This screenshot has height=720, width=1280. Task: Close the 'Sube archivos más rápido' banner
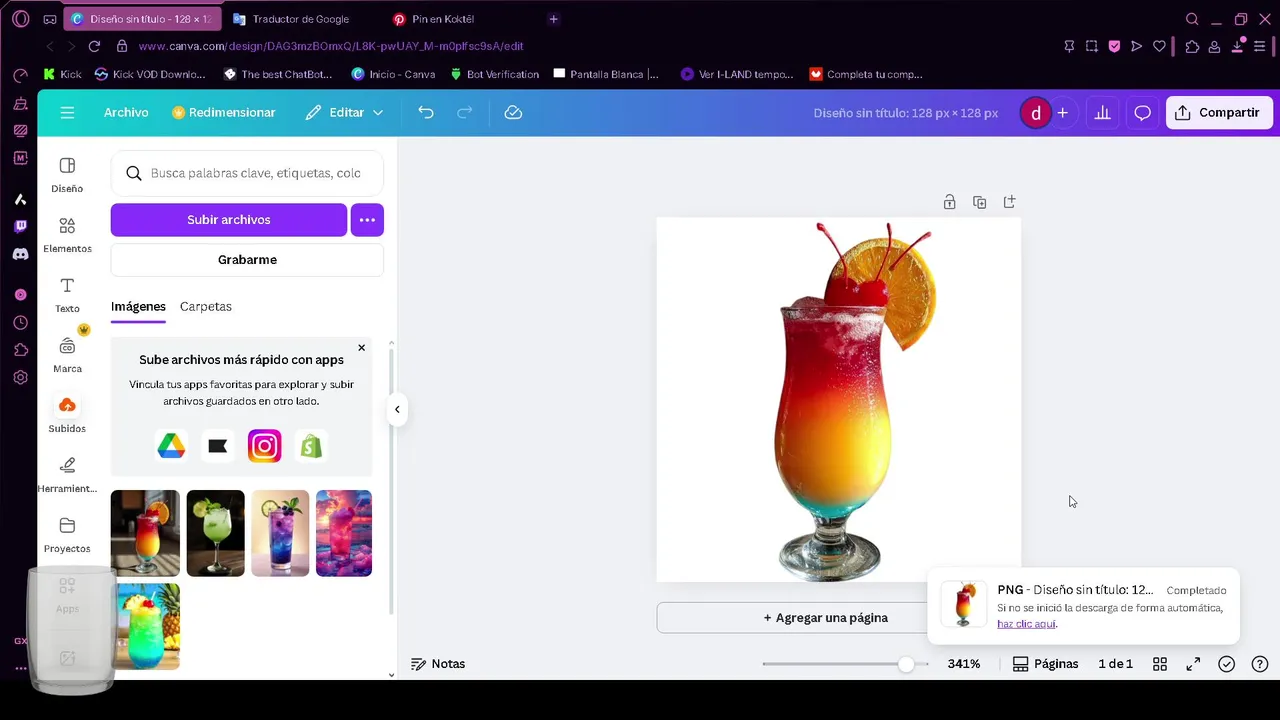361,348
